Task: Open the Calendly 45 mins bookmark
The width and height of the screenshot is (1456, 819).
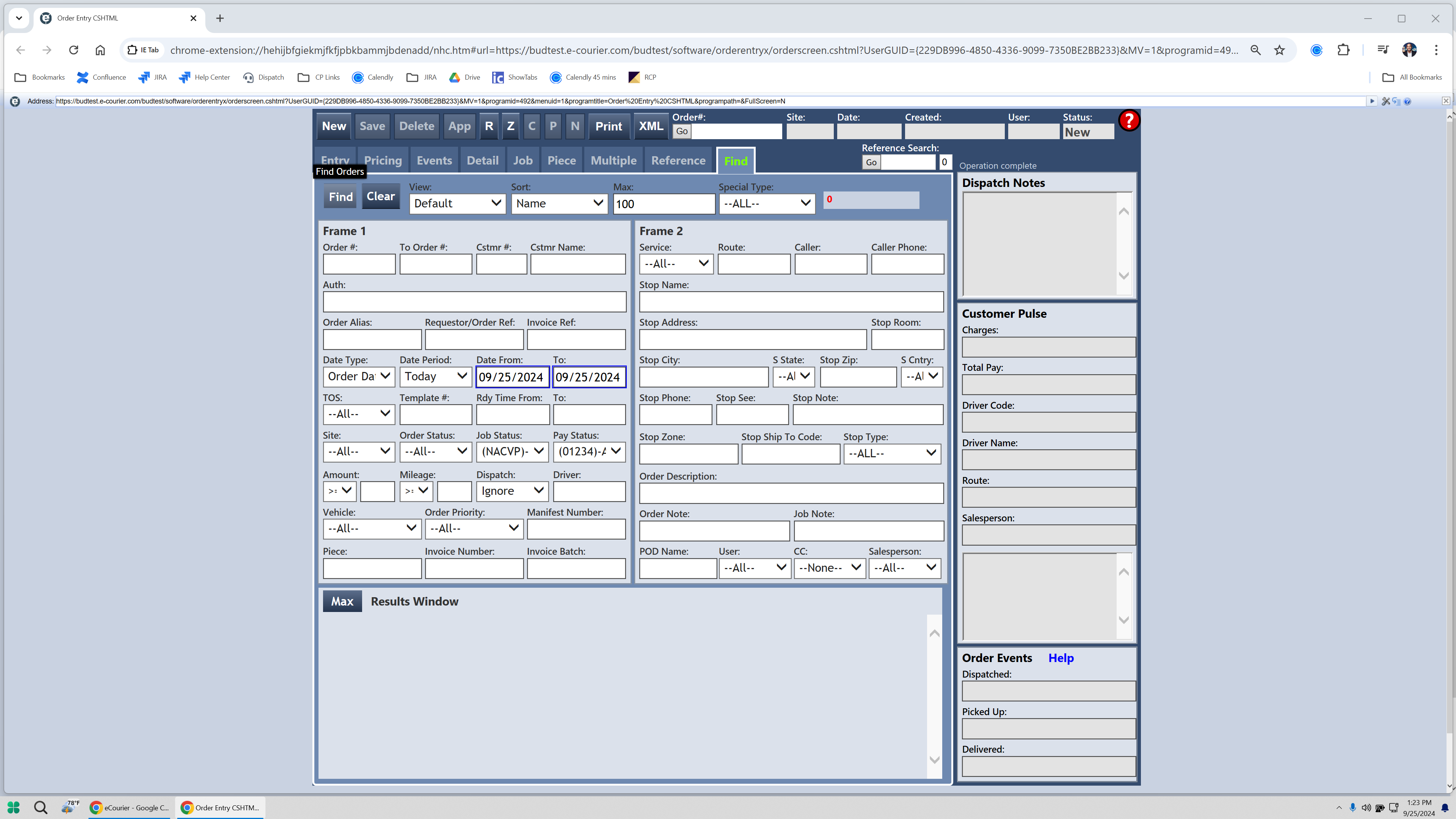Action: tap(583, 77)
